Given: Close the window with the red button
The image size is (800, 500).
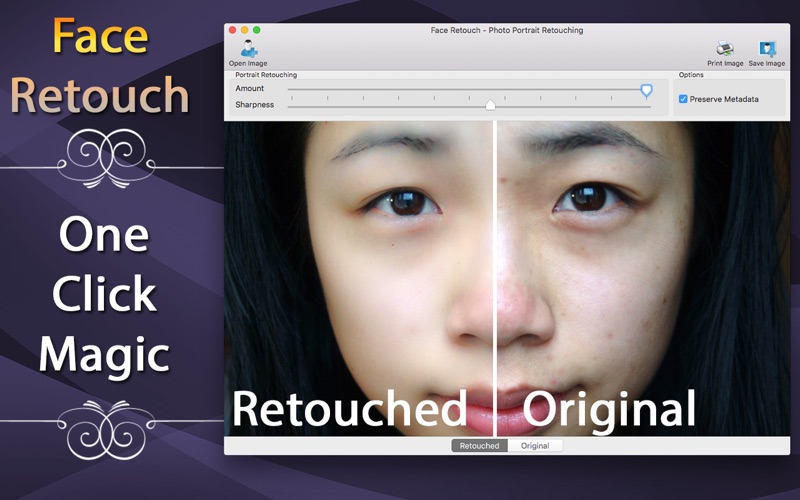Looking at the screenshot, I should (232, 30).
